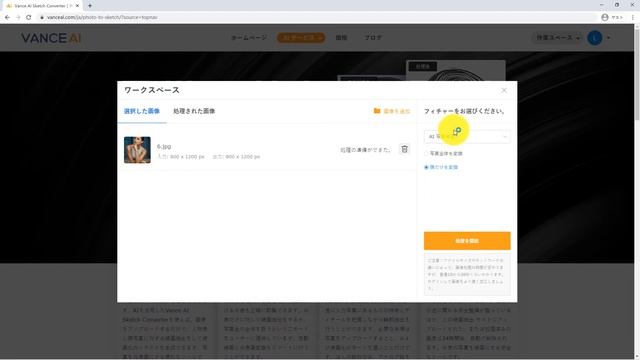Click the browser address bar
The height and width of the screenshot is (360, 640).
(x=318, y=17)
